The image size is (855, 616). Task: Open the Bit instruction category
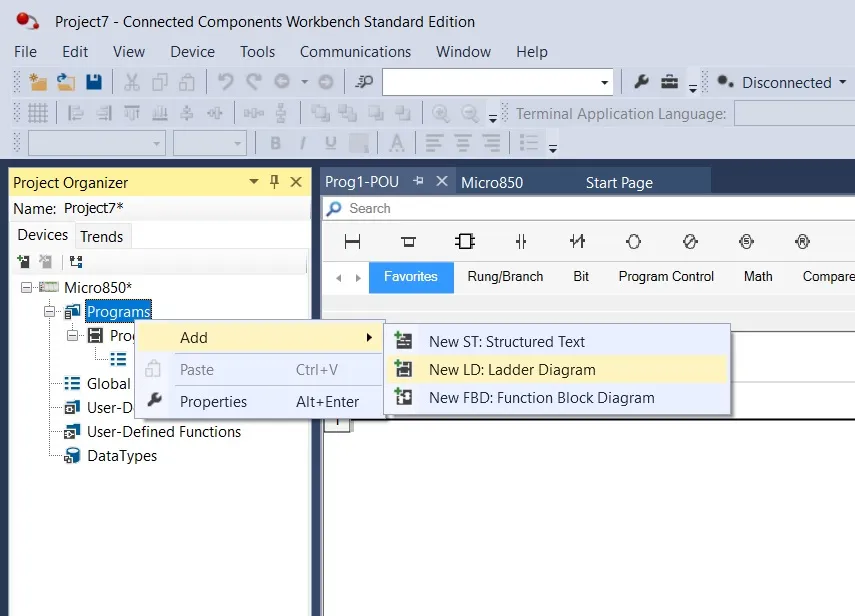point(581,276)
